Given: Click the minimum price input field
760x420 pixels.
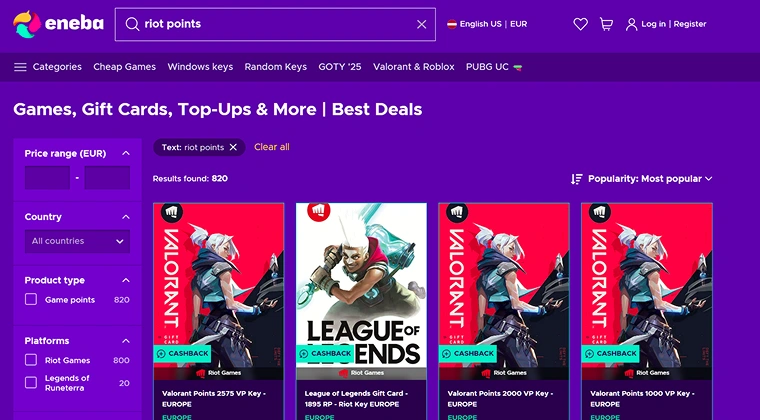Looking at the screenshot, I should (x=48, y=178).
